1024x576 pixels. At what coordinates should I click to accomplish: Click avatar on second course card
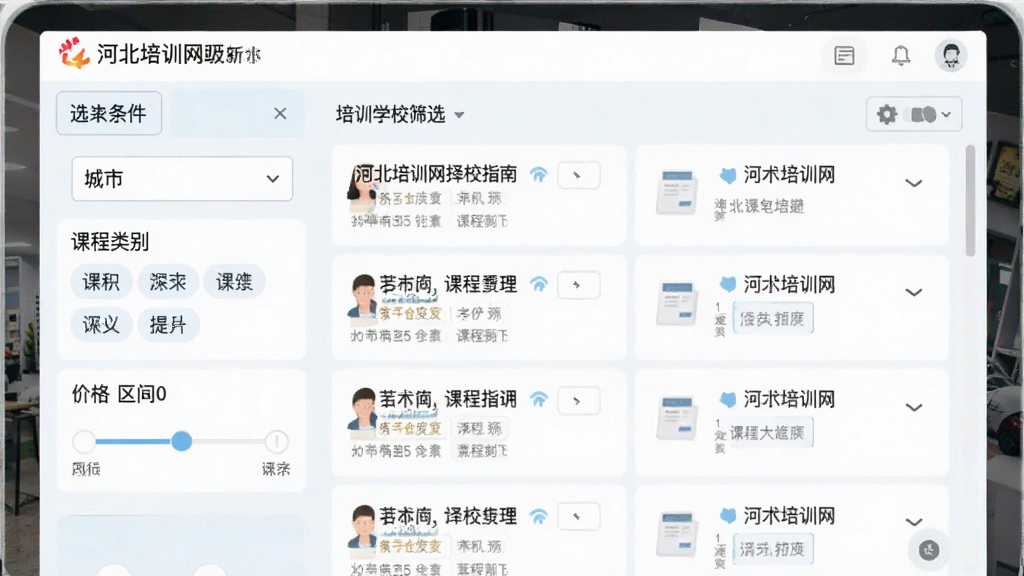pyautogui.click(x=362, y=298)
